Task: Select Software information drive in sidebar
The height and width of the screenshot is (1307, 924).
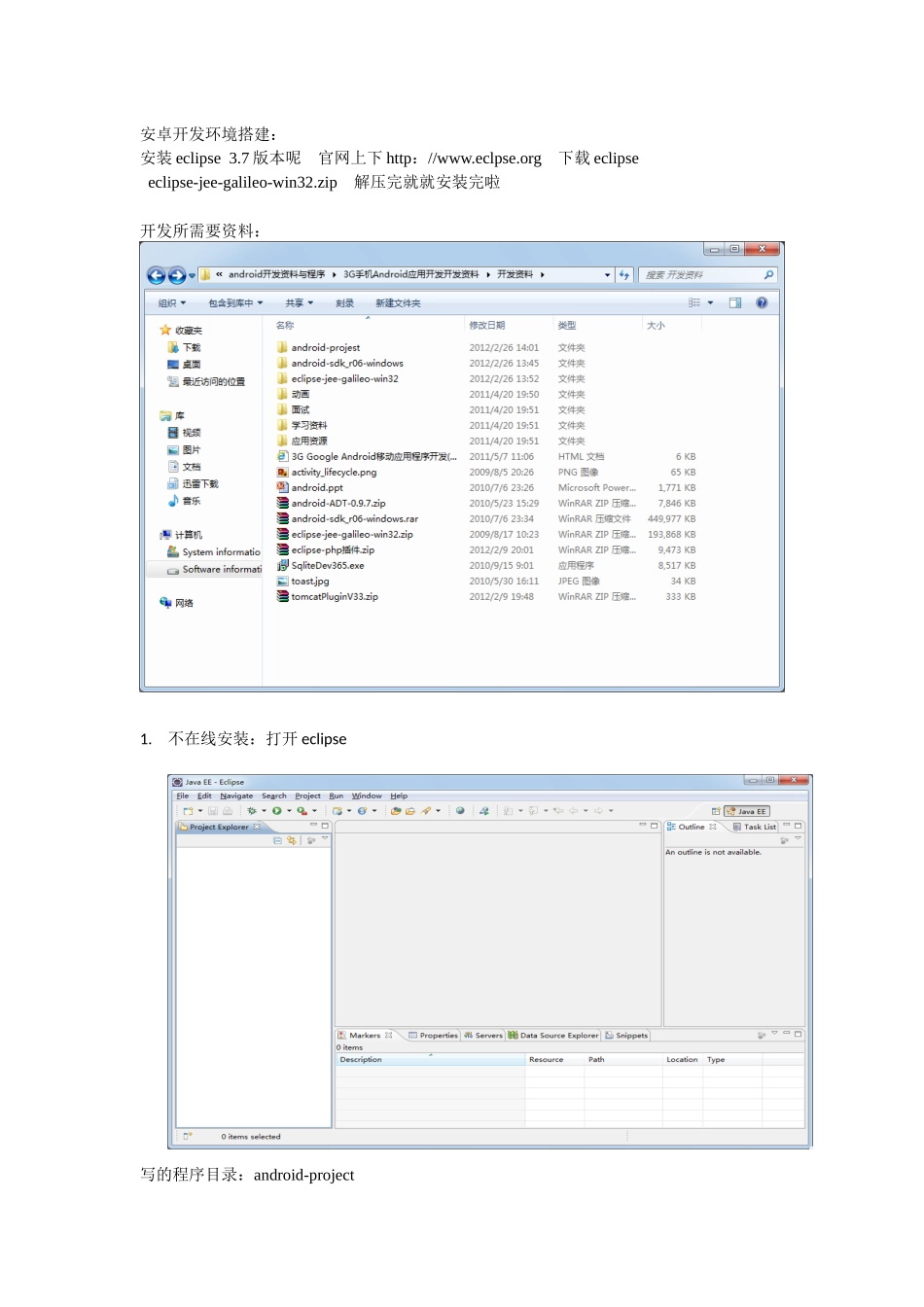Action: tap(214, 570)
